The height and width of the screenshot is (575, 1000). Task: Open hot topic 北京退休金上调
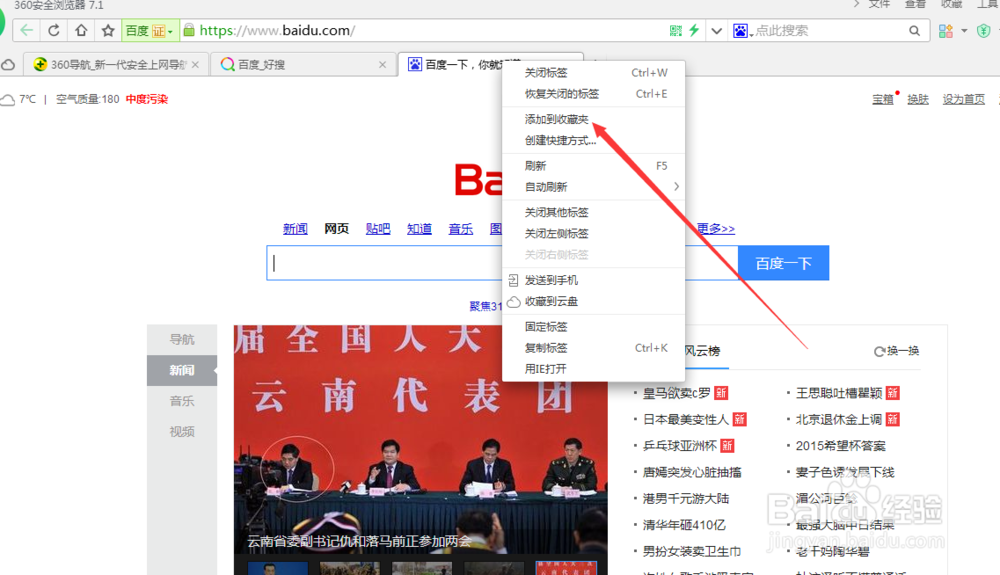click(839, 419)
